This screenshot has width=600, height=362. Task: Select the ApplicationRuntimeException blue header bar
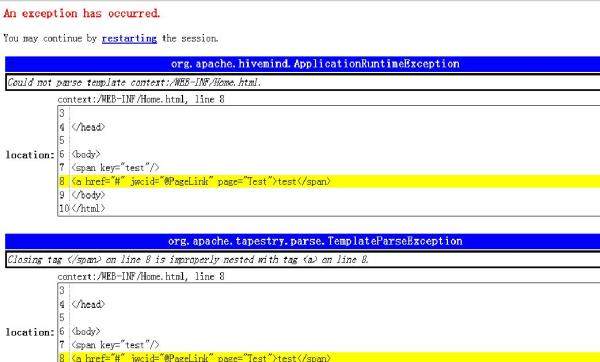pyautogui.click(x=302, y=64)
